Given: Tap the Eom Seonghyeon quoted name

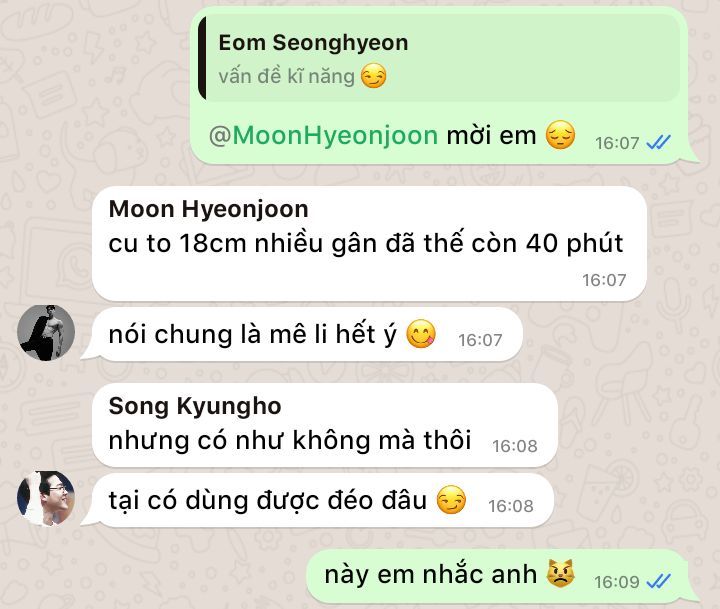Looking at the screenshot, I should [x=313, y=43].
